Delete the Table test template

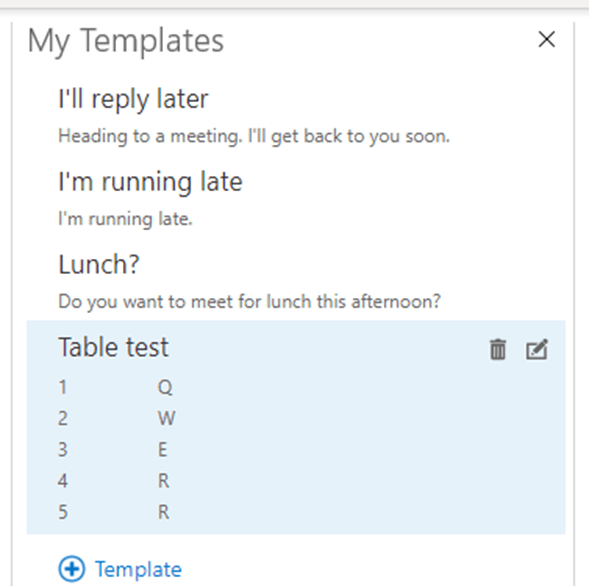[x=498, y=349]
